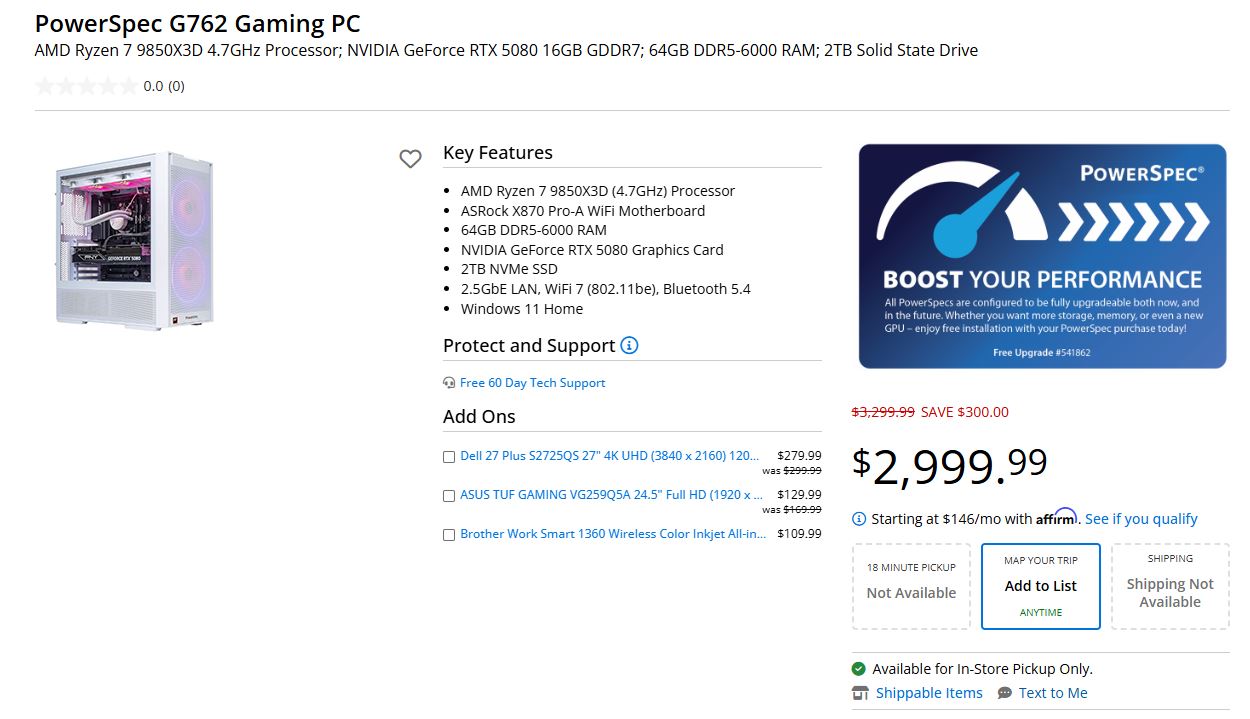The width and height of the screenshot is (1250, 719).
Task: Click the green checkmark near In-Store Pickup message
Action: [858, 668]
